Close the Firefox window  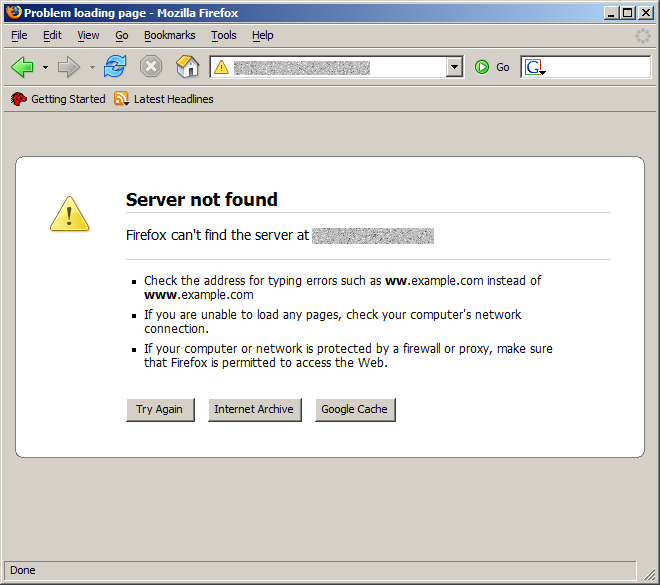point(646,13)
